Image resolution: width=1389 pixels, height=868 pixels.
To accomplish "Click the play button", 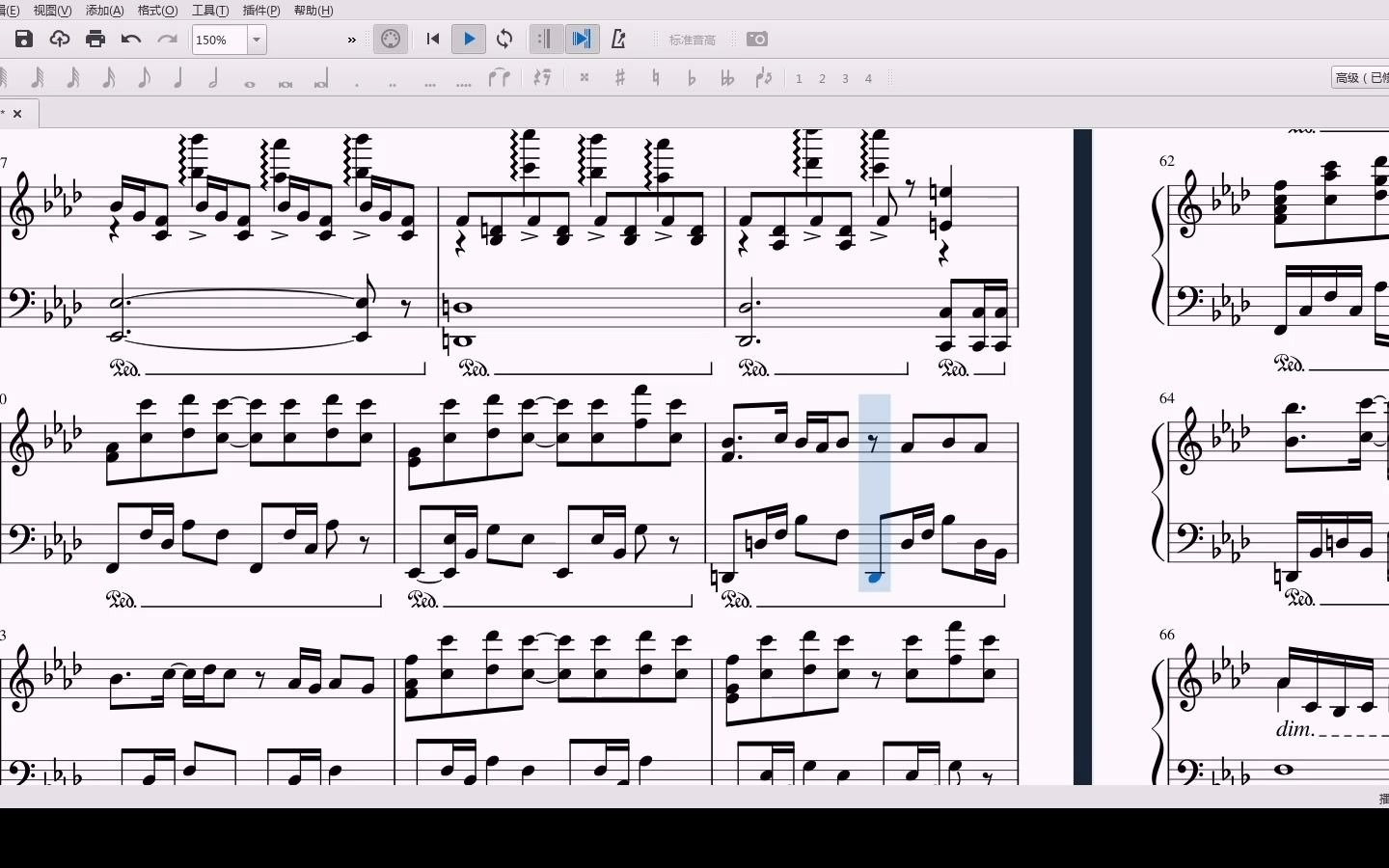I will coord(469,39).
